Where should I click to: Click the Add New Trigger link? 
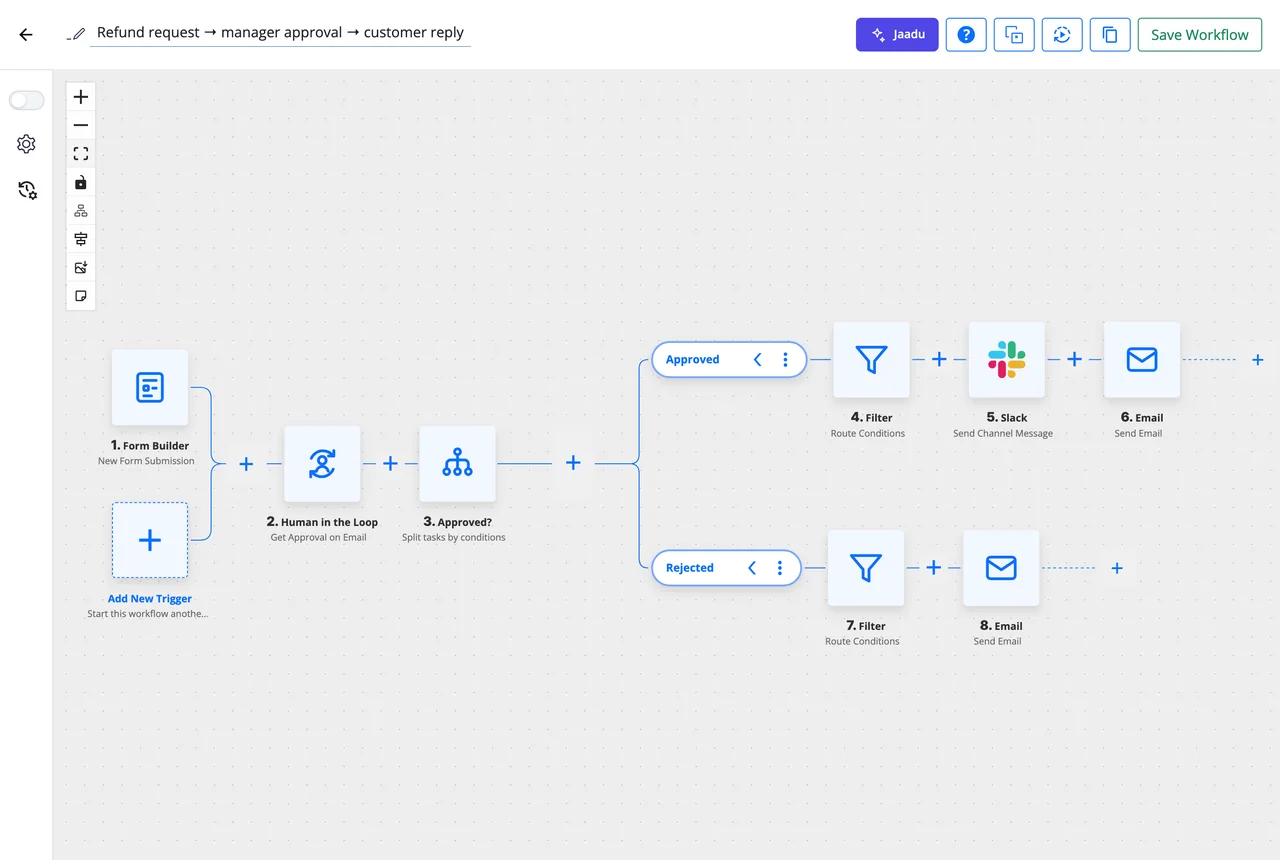pos(150,599)
